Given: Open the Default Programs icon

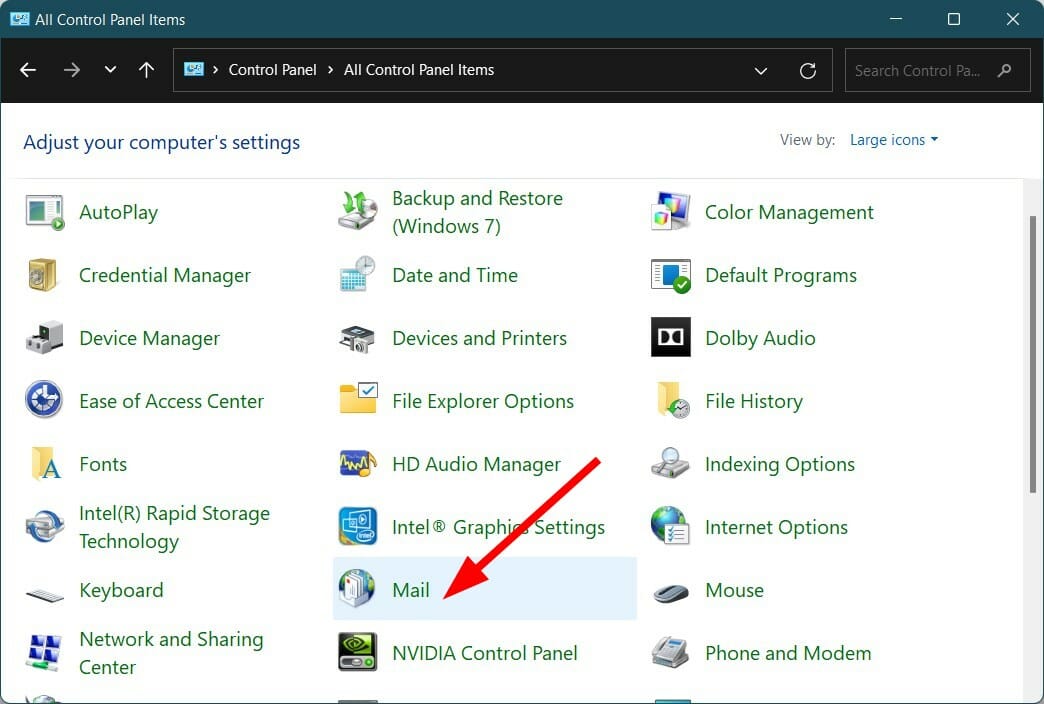Looking at the screenshot, I should pos(670,275).
